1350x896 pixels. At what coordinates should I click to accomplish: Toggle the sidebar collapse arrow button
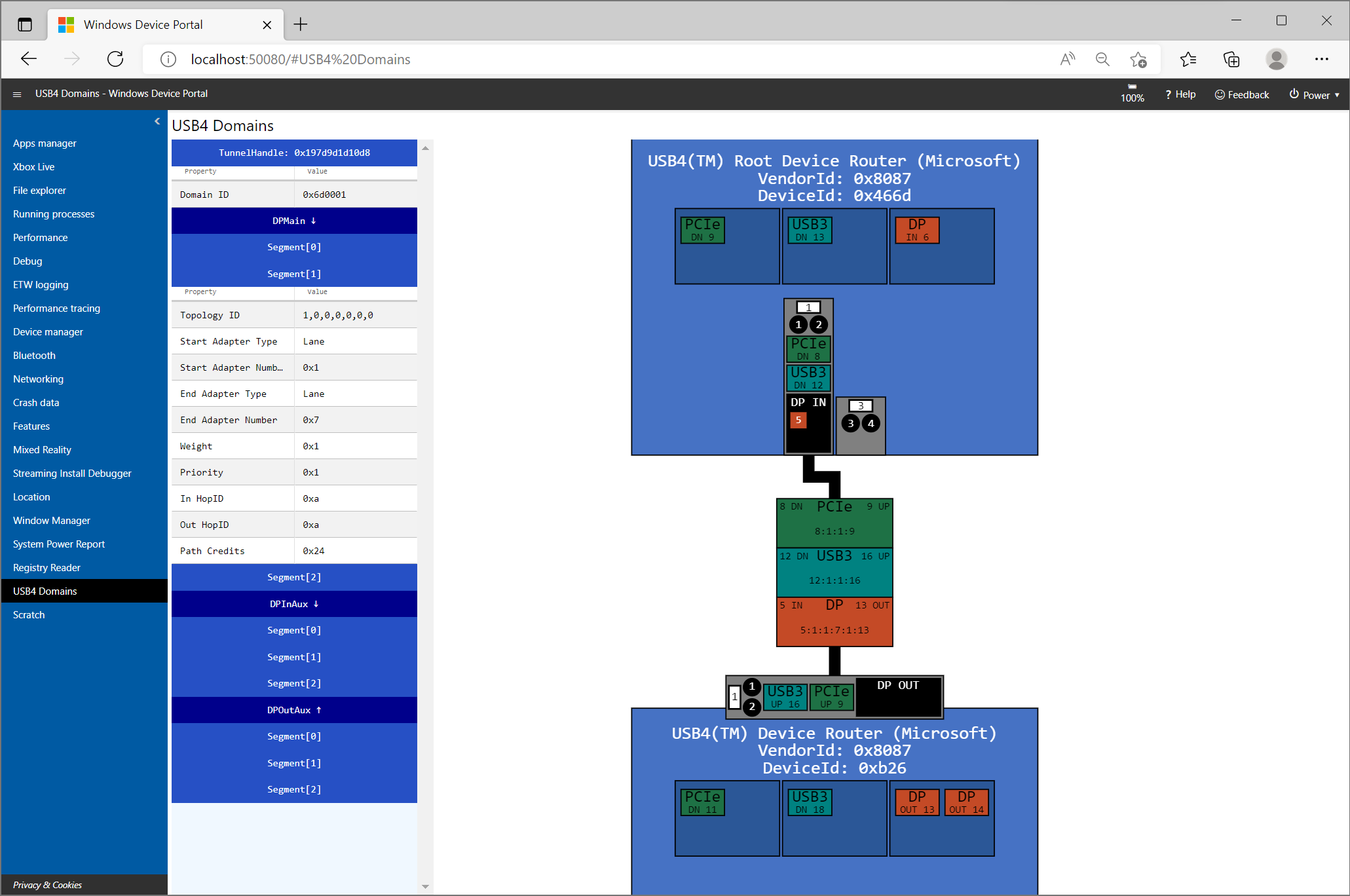coord(158,121)
